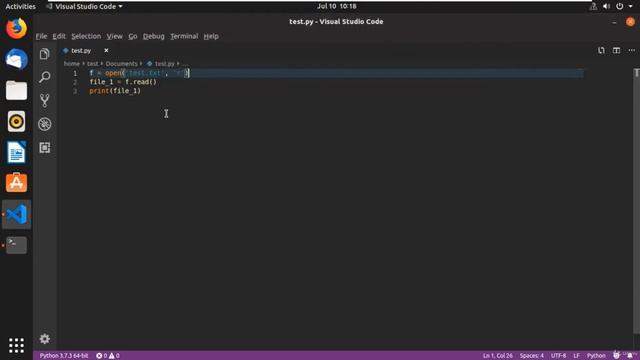Launch Thunderbird mail from the dock
Image resolution: width=640 pixels, height=360 pixels.
[16, 59]
